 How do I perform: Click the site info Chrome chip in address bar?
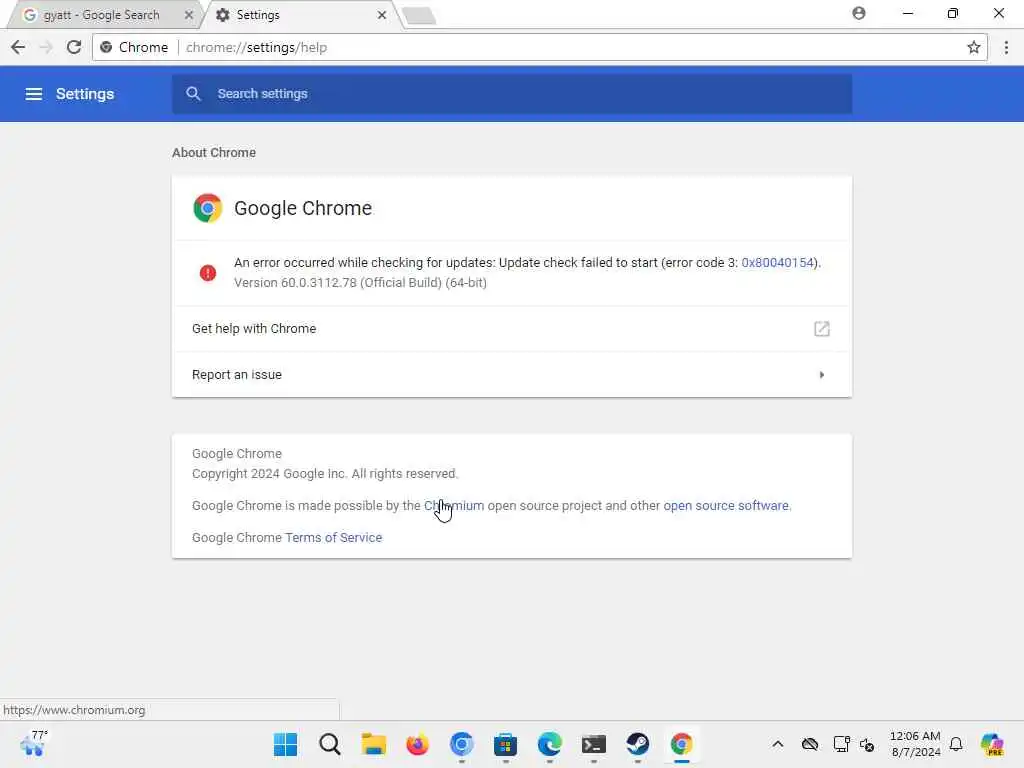135,47
